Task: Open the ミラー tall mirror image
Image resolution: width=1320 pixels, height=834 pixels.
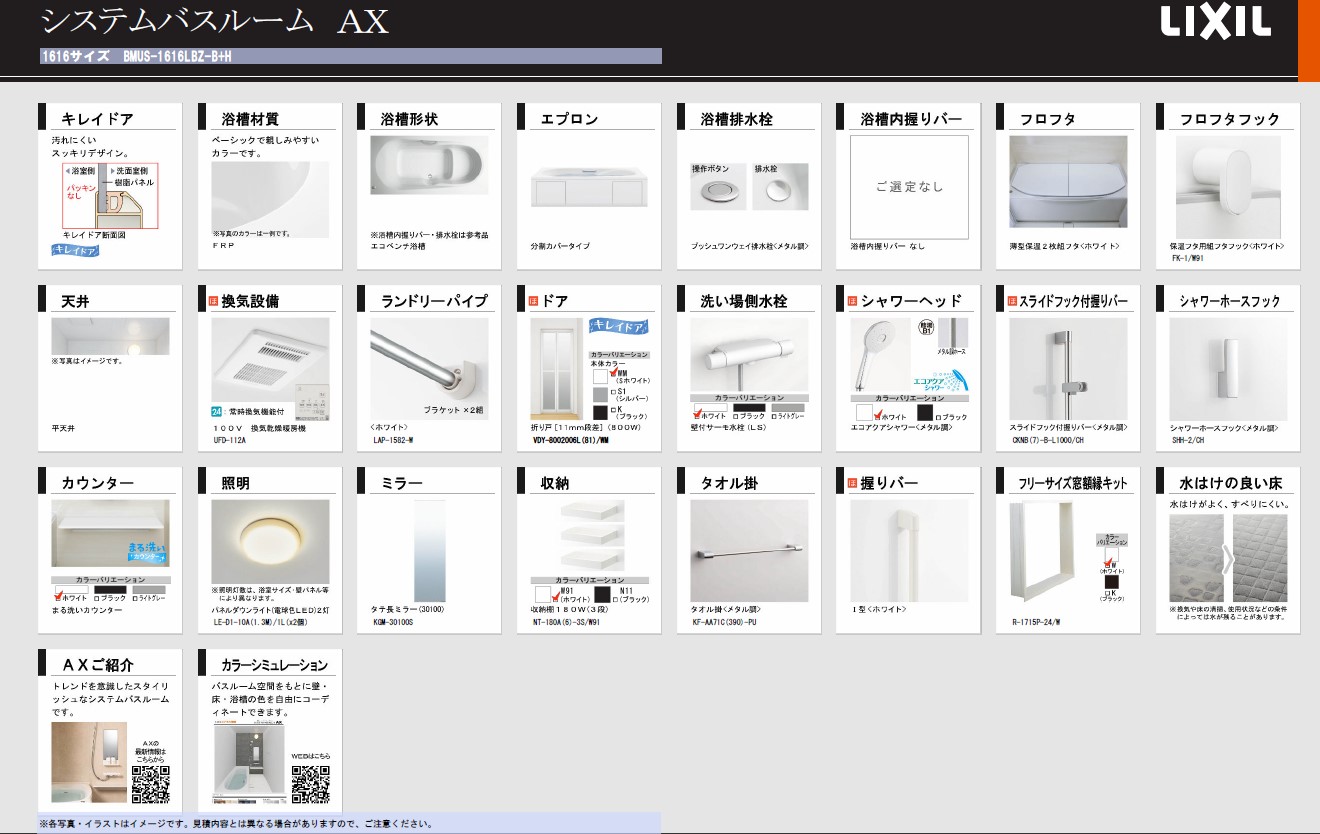Action: point(429,550)
